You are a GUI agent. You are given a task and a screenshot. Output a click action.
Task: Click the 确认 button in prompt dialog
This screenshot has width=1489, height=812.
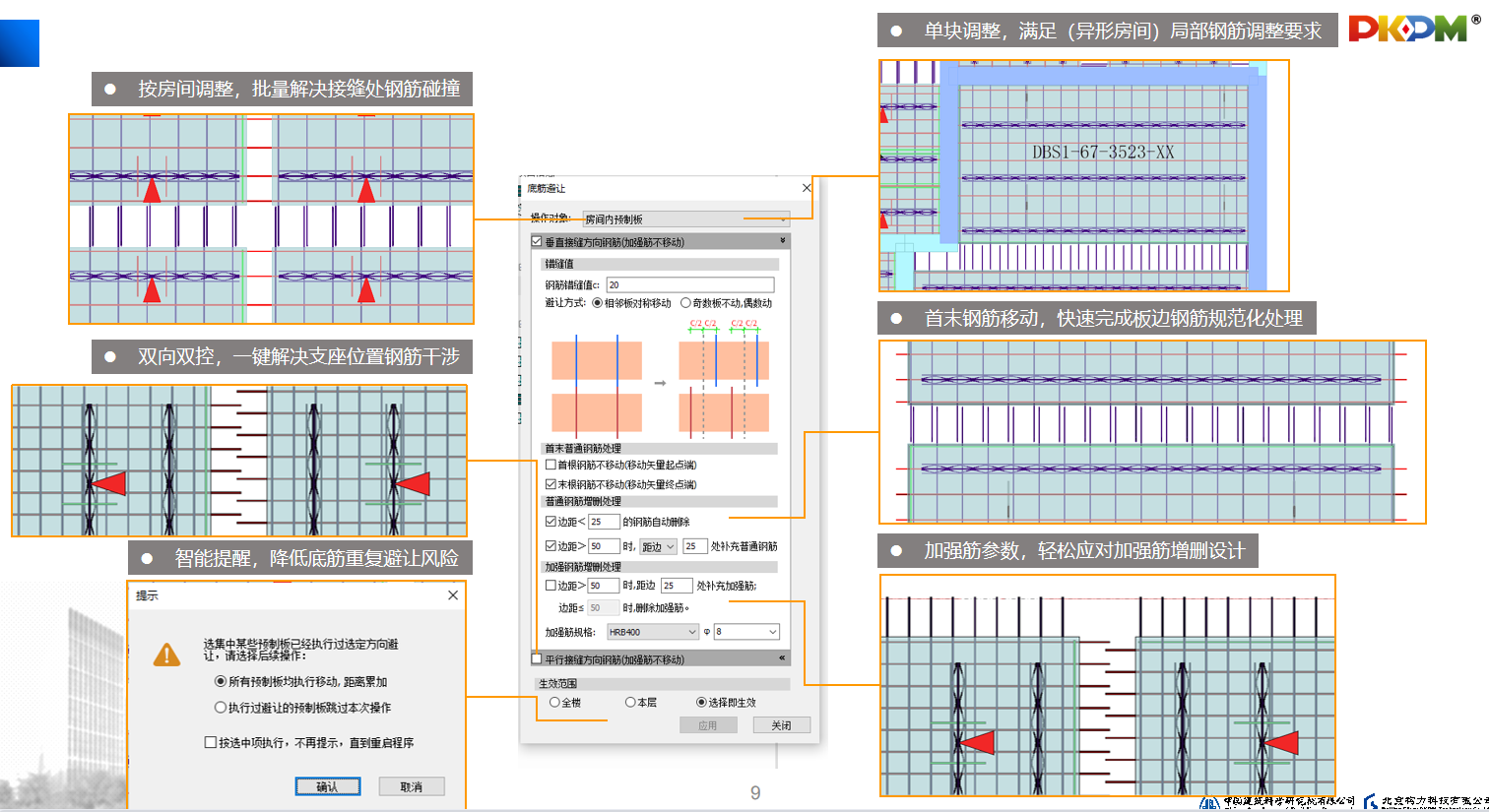pos(327,786)
